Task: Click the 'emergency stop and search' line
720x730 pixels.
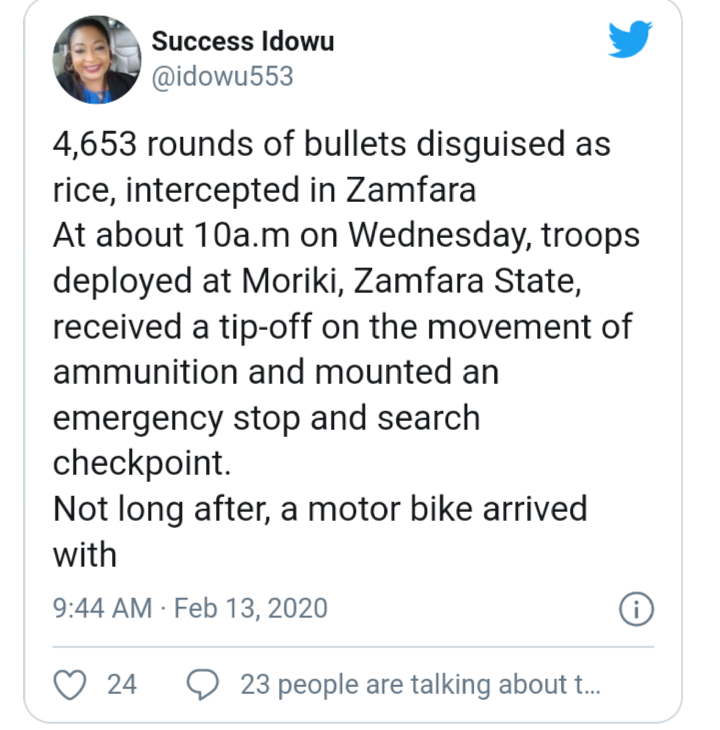Action: point(266,418)
